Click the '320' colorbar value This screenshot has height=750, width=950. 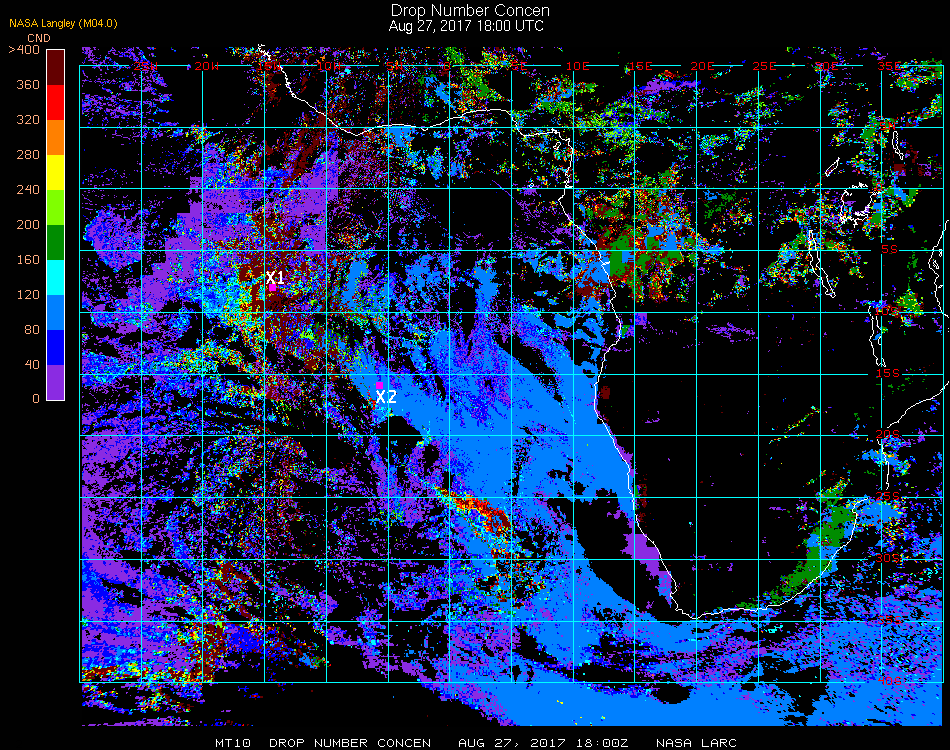tap(28, 119)
